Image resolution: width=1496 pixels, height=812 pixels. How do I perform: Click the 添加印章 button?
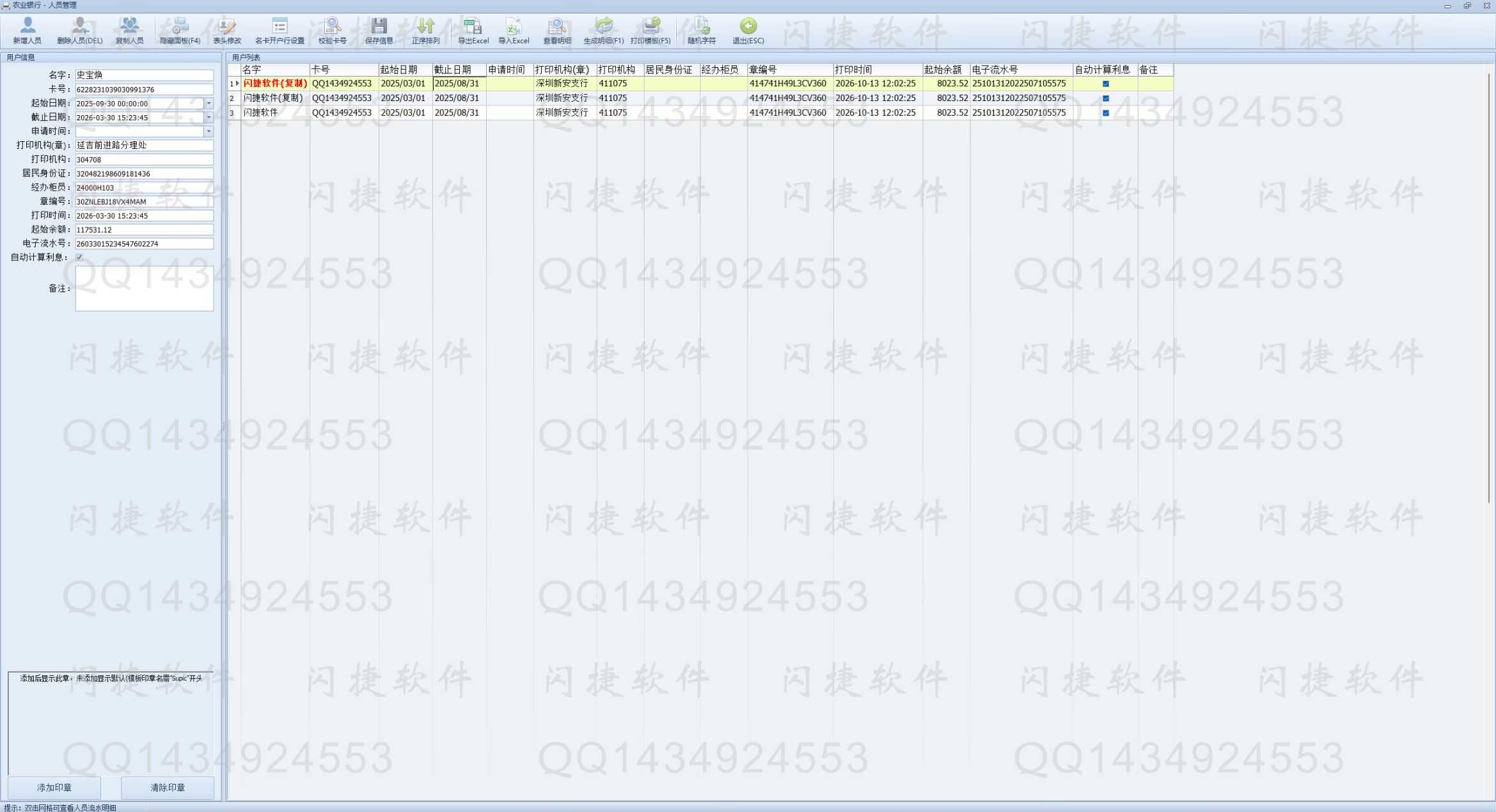54,788
